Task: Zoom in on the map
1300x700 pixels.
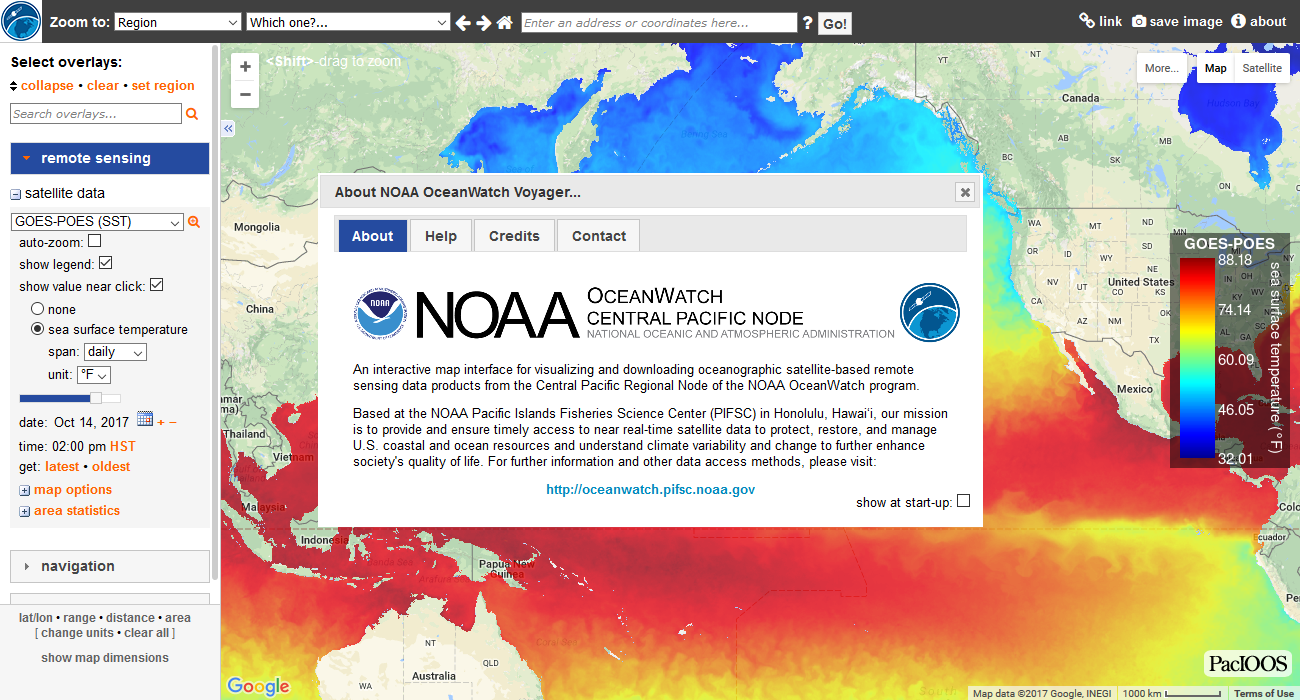Action: tap(246, 68)
